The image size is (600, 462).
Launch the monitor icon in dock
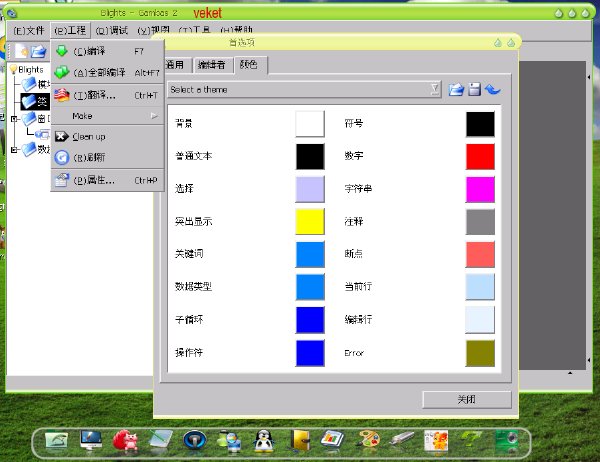91,440
